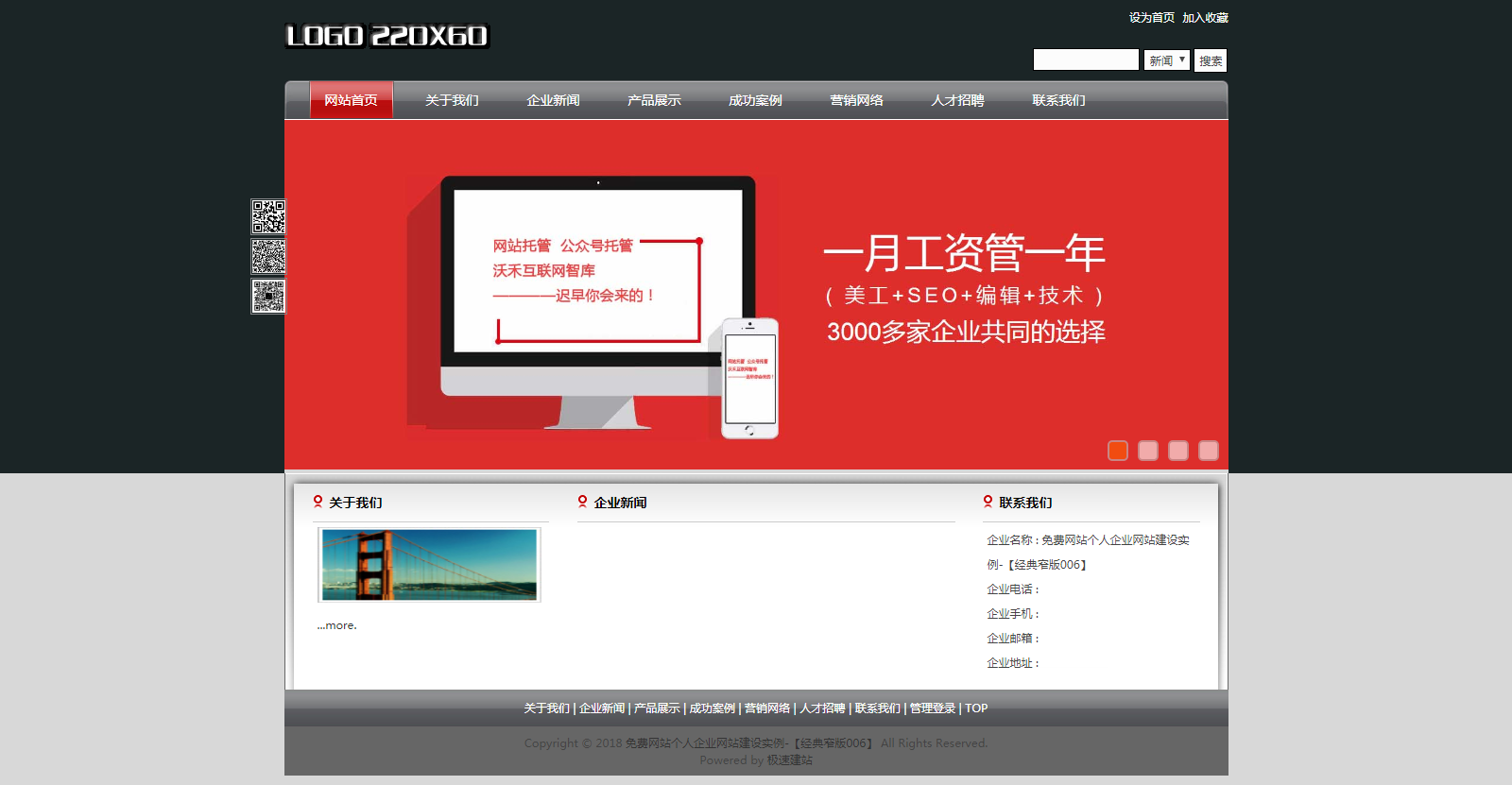Go to the 网站首页 navigation tab
Viewport: 1512px width, 785px height.
click(x=351, y=100)
